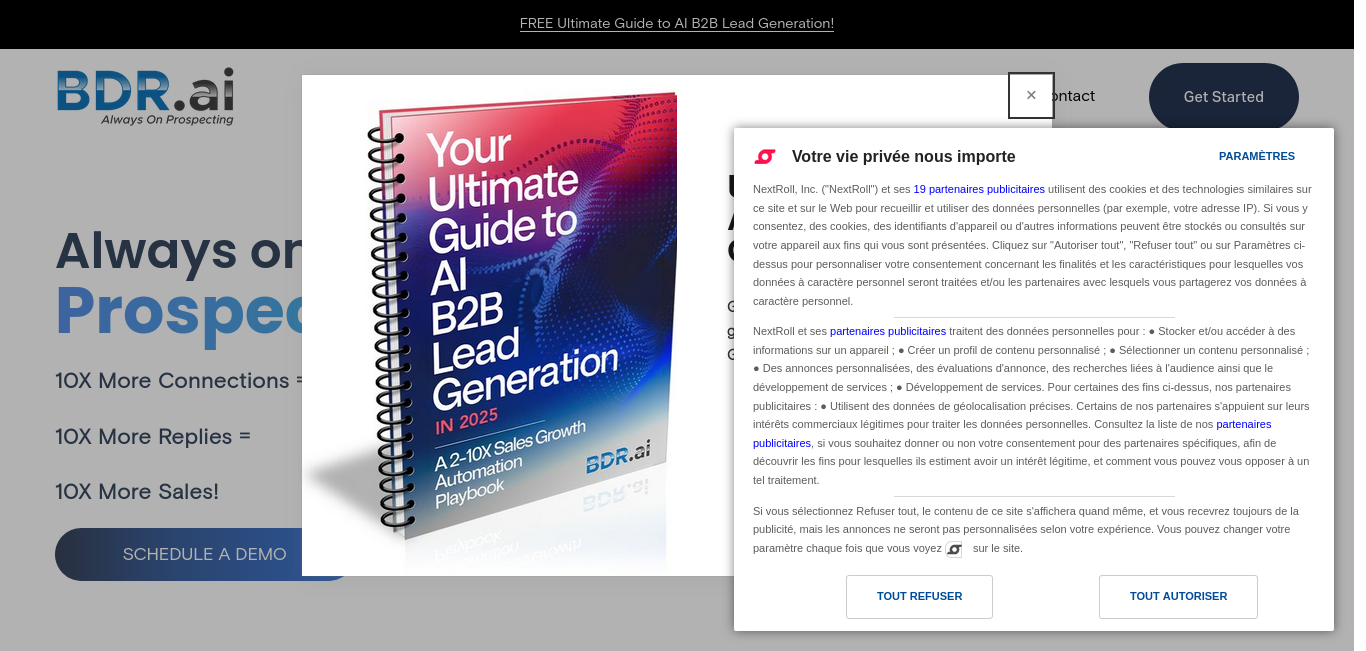Open the Contact navigation item
The image size is (1366, 651).
(x=1074, y=96)
